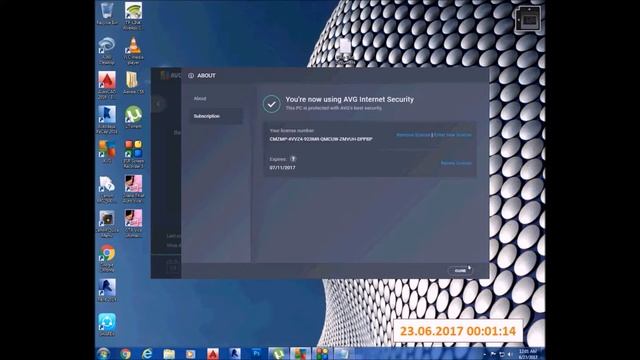This screenshot has width=640, height=360.
Task: Open File Explorer from the taskbar
Action: 169,353
